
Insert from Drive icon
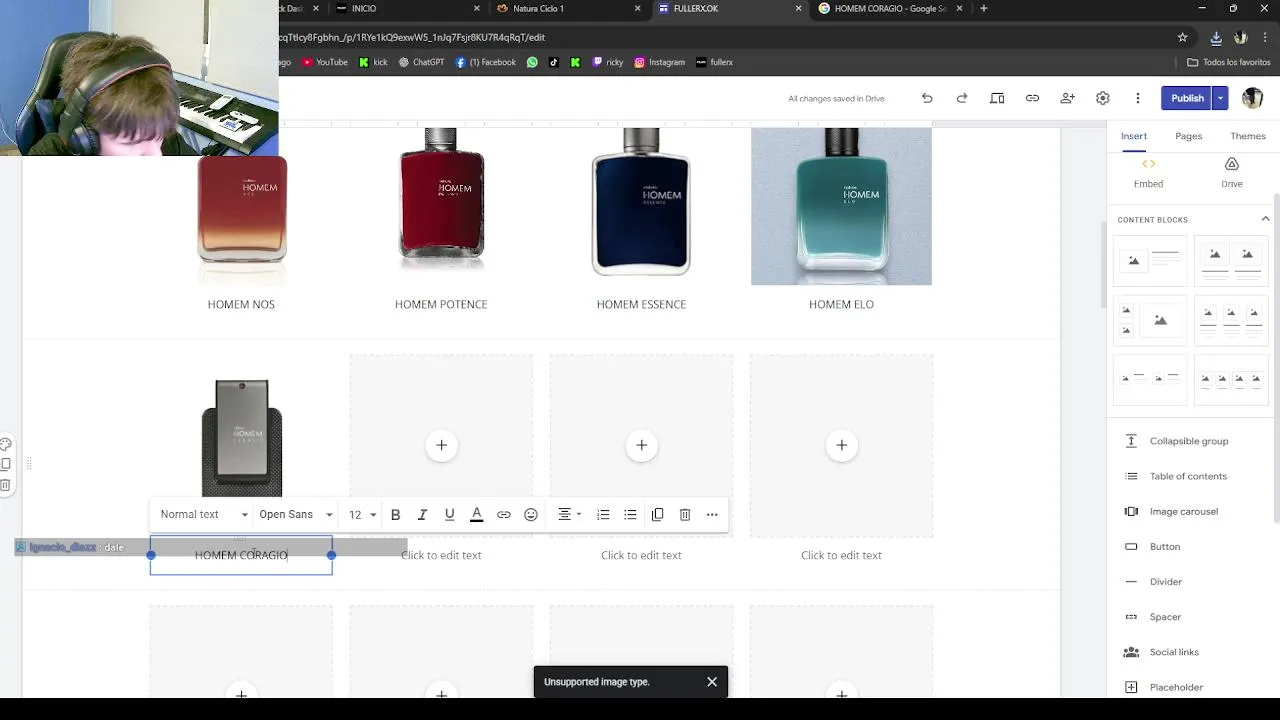pyautogui.click(x=1232, y=172)
